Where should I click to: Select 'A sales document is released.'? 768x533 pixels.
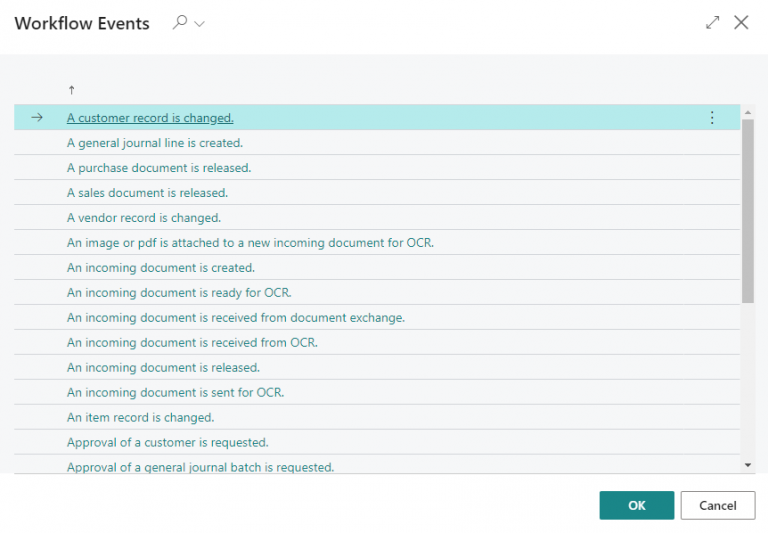pyautogui.click(x=147, y=193)
